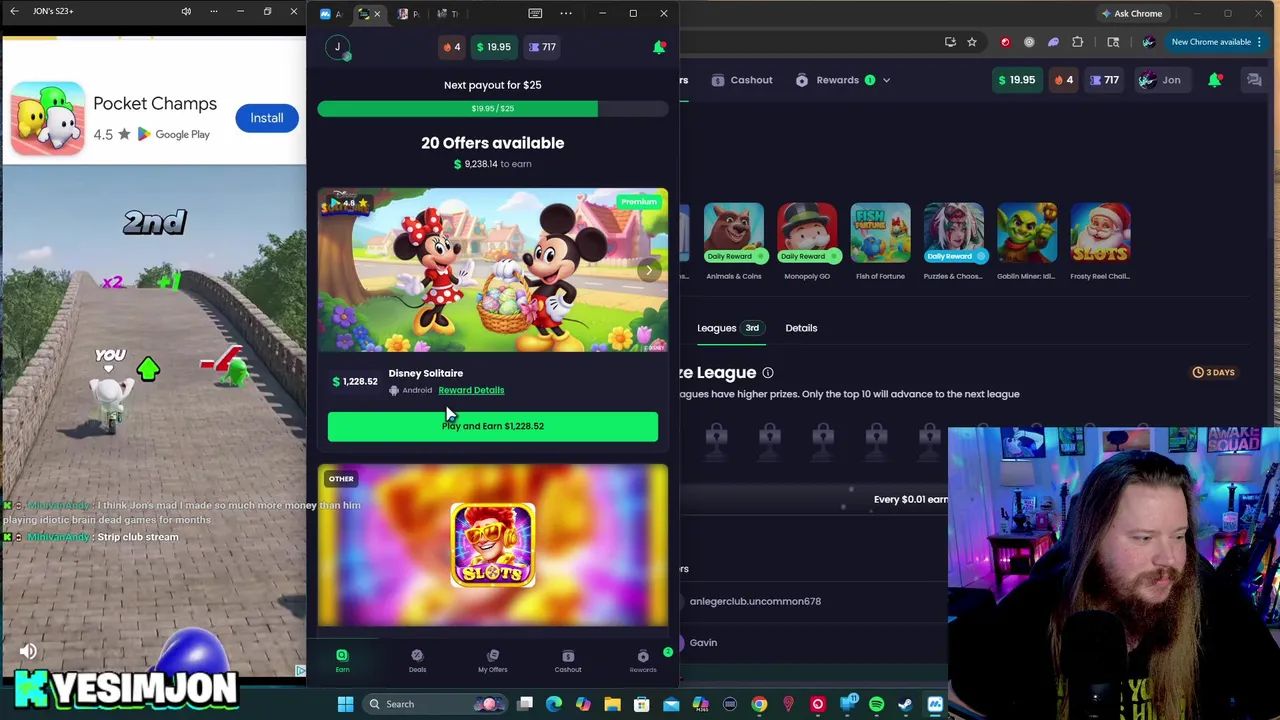Open File Explorer from taskbar
Image resolution: width=1280 pixels, height=720 pixels.
coord(612,704)
